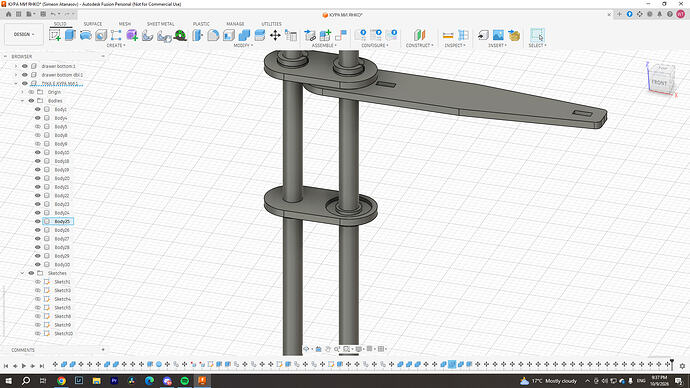The image size is (690, 388).
Task: Toggle visibility of the Bodies folder
Action: tap(31, 101)
